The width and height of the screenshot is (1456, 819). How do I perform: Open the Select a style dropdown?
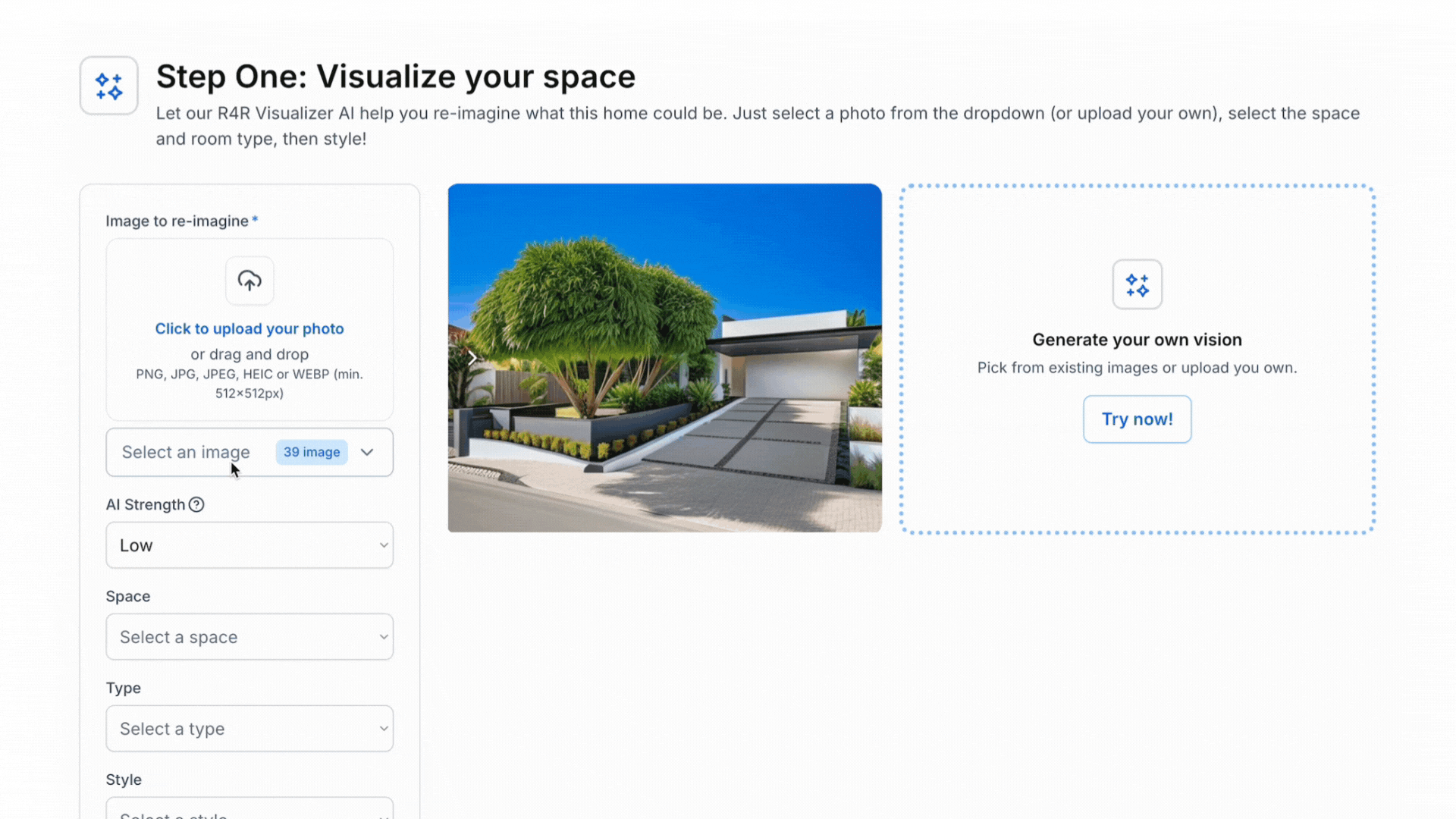249,811
